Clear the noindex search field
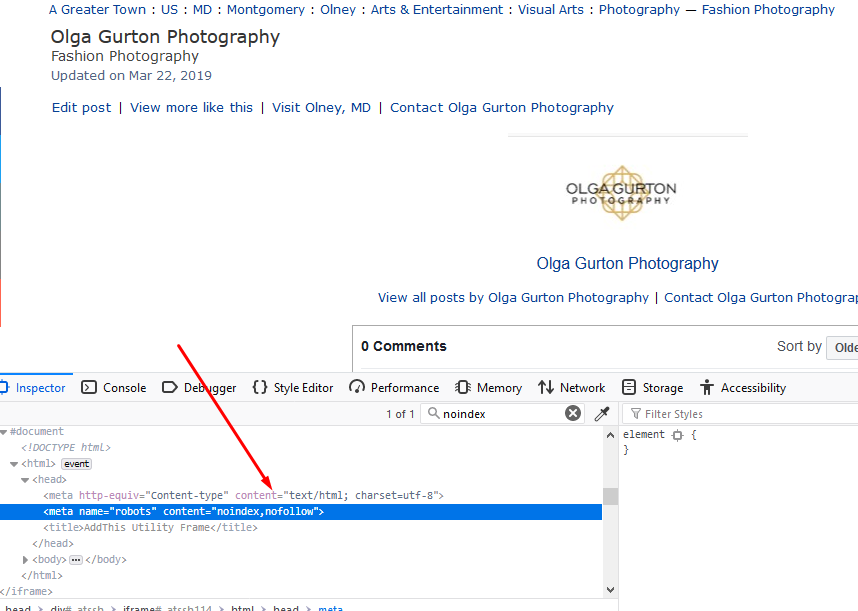This screenshot has height=611, width=858. [573, 414]
